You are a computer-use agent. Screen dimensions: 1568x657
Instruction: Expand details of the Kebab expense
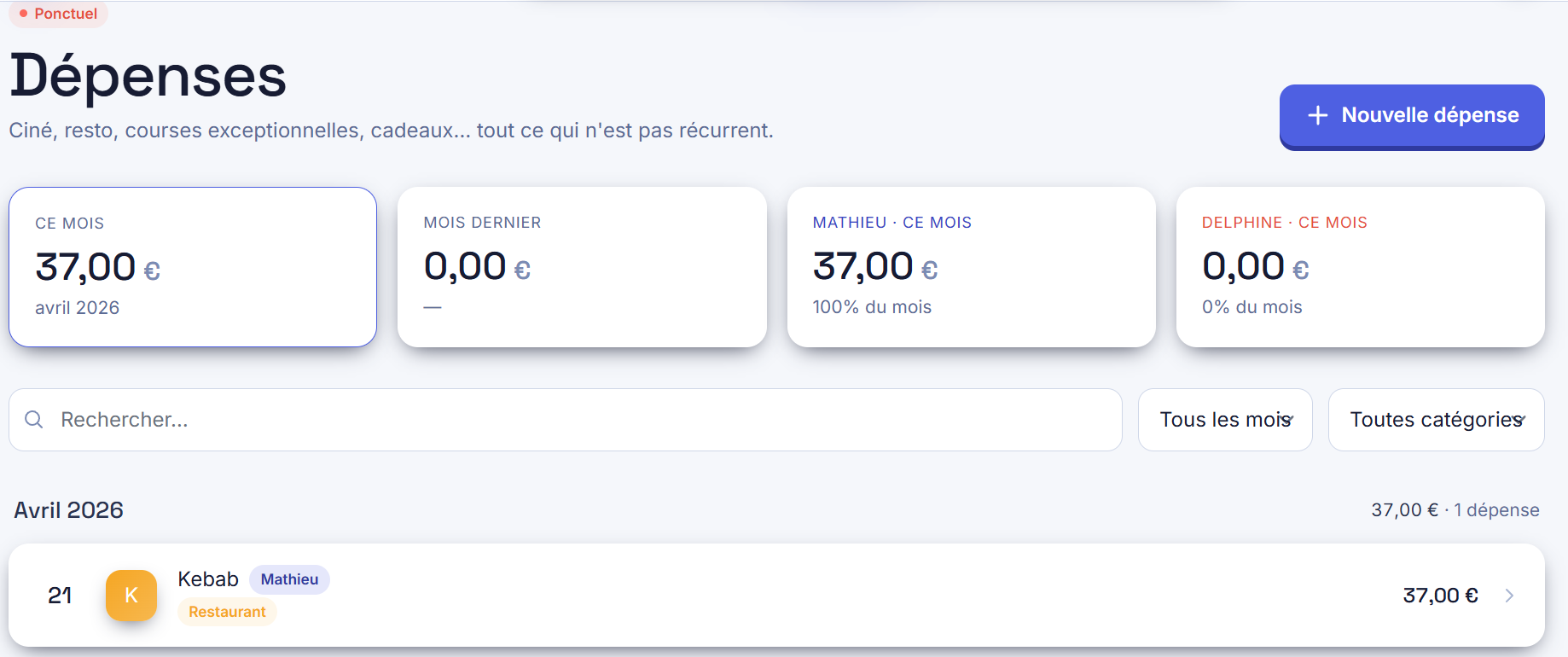point(768,595)
